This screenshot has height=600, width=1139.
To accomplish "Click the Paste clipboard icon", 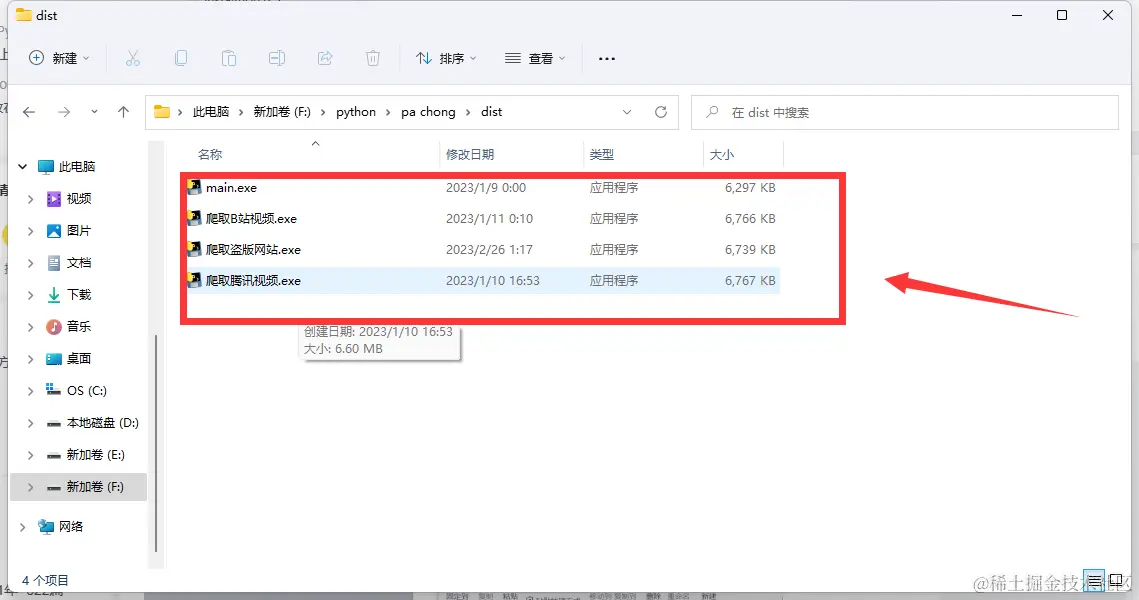I will tap(229, 58).
